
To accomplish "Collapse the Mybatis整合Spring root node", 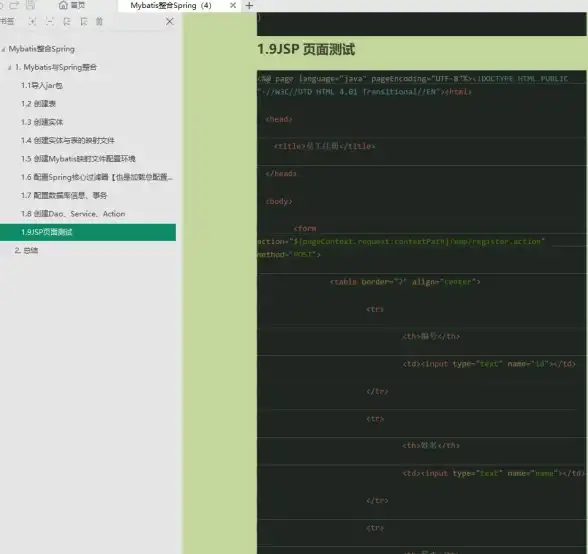I will (3, 49).
